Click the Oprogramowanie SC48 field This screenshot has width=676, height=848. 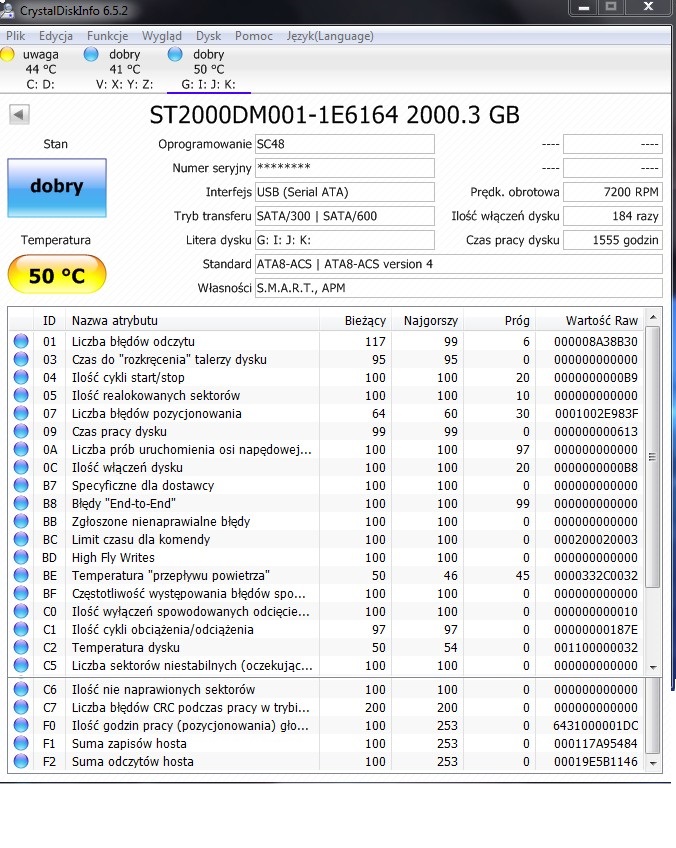[344, 144]
